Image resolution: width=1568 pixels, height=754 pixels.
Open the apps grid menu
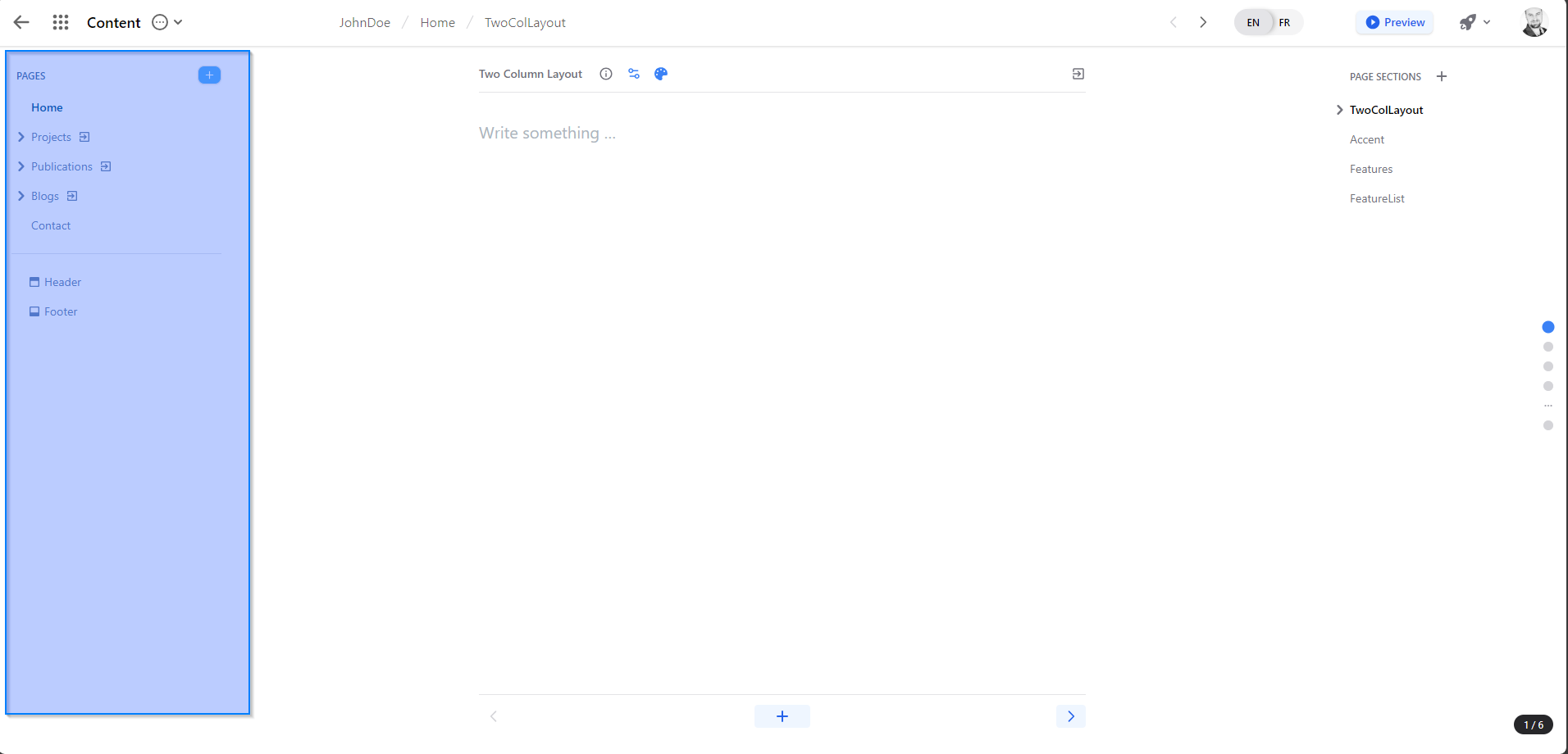(61, 23)
